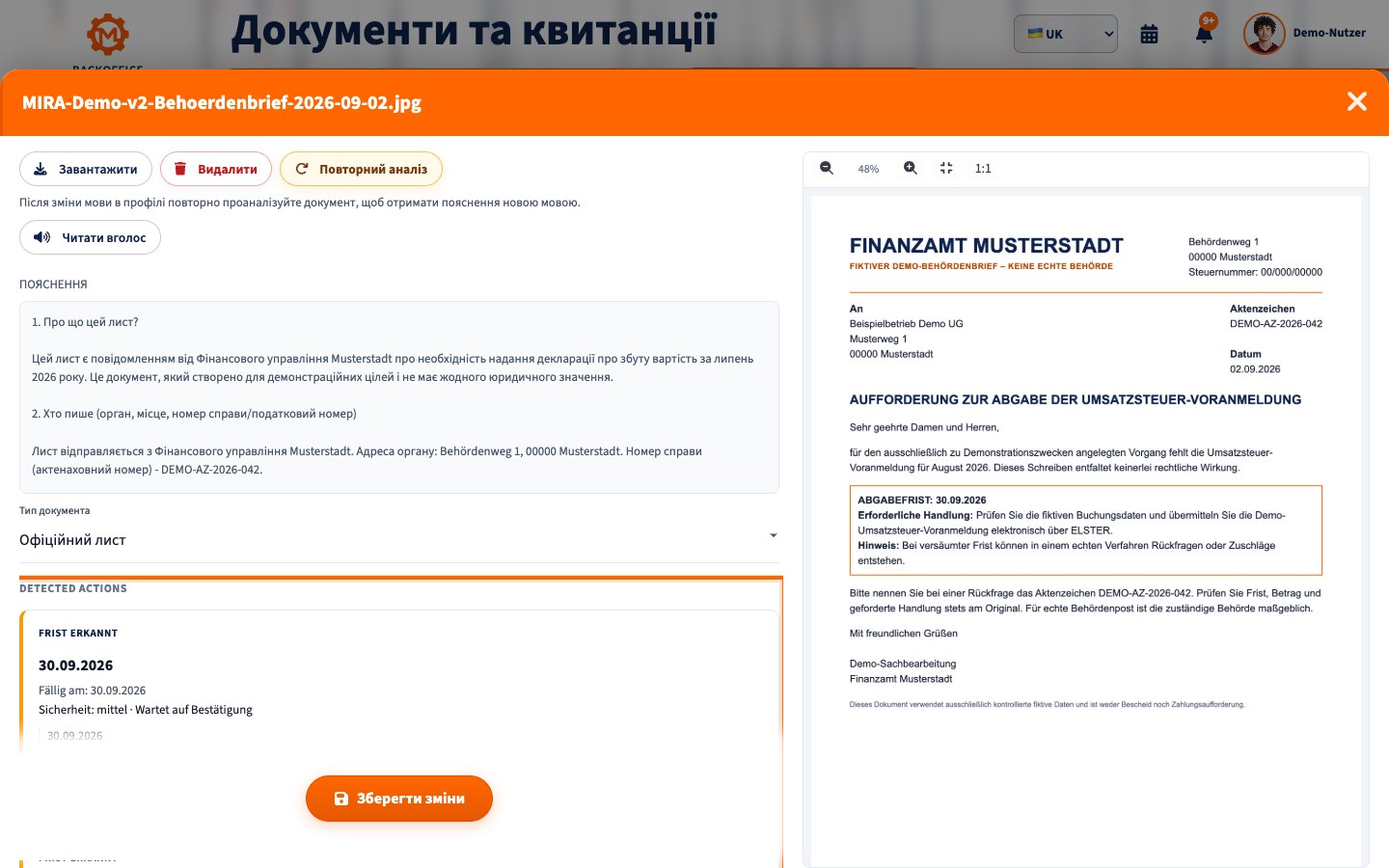The width and height of the screenshot is (1389, 868).
Task: Click the refresh icon in Повторний аналіз
Action: pyautogui.click(x=302, y=169)
